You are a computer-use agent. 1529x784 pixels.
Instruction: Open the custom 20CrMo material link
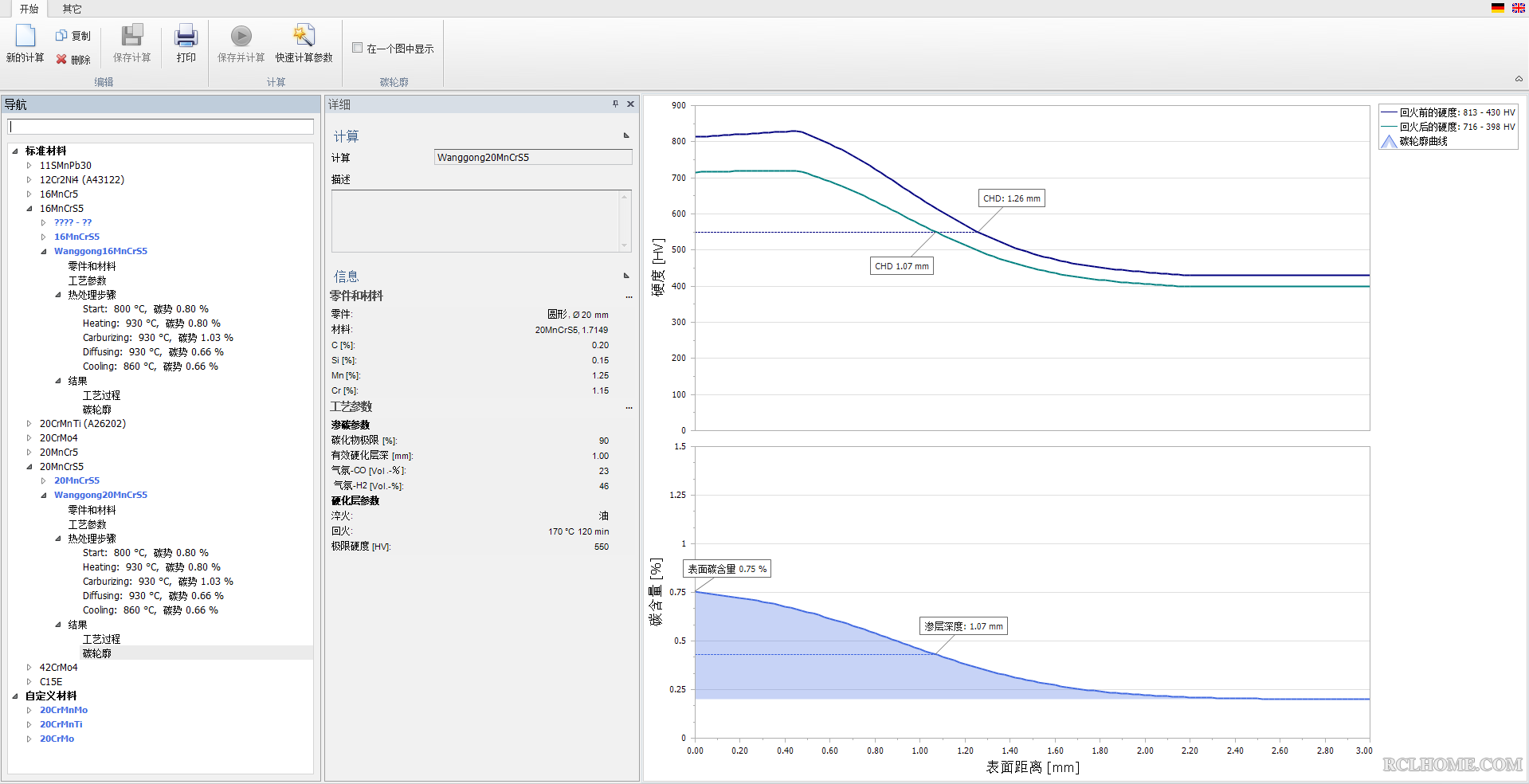coord(57,739)
